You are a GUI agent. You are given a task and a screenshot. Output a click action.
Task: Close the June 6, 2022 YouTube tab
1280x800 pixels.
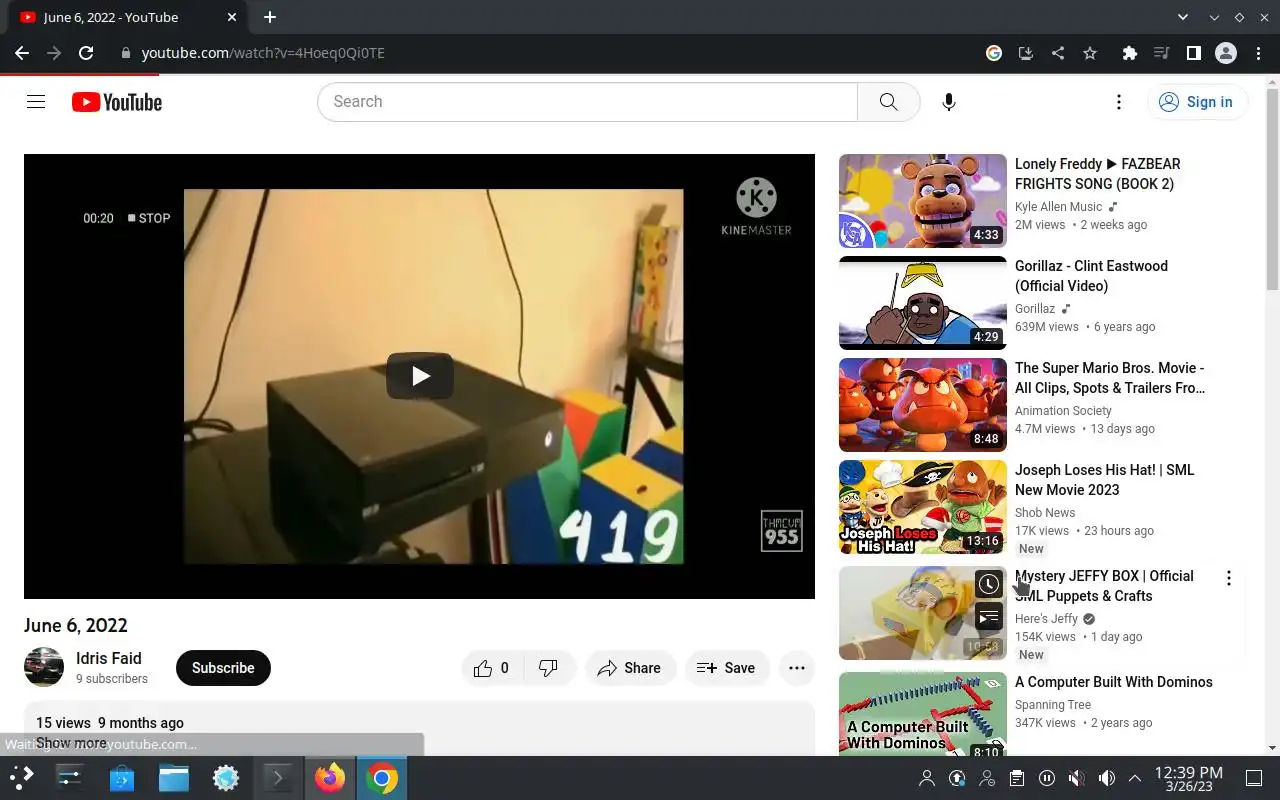232,17
